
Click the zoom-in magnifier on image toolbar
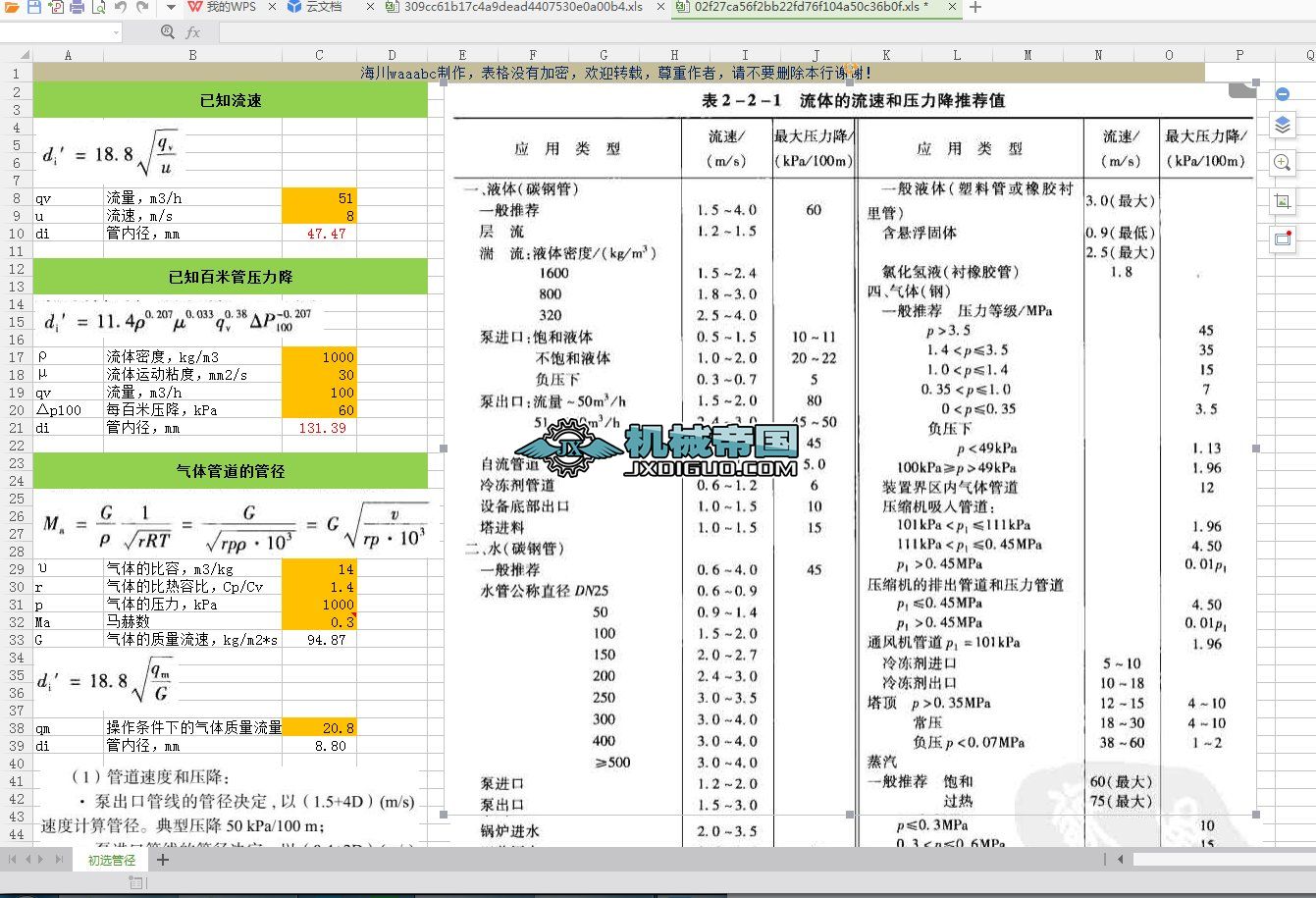point(1283,163)
